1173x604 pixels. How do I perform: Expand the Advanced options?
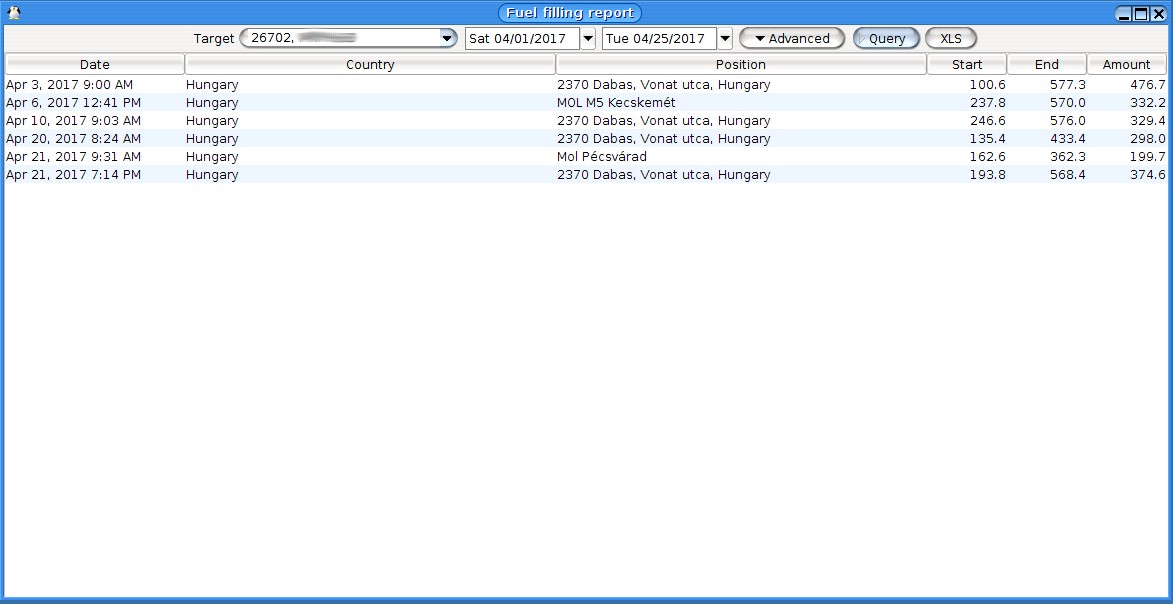(791, 38)
